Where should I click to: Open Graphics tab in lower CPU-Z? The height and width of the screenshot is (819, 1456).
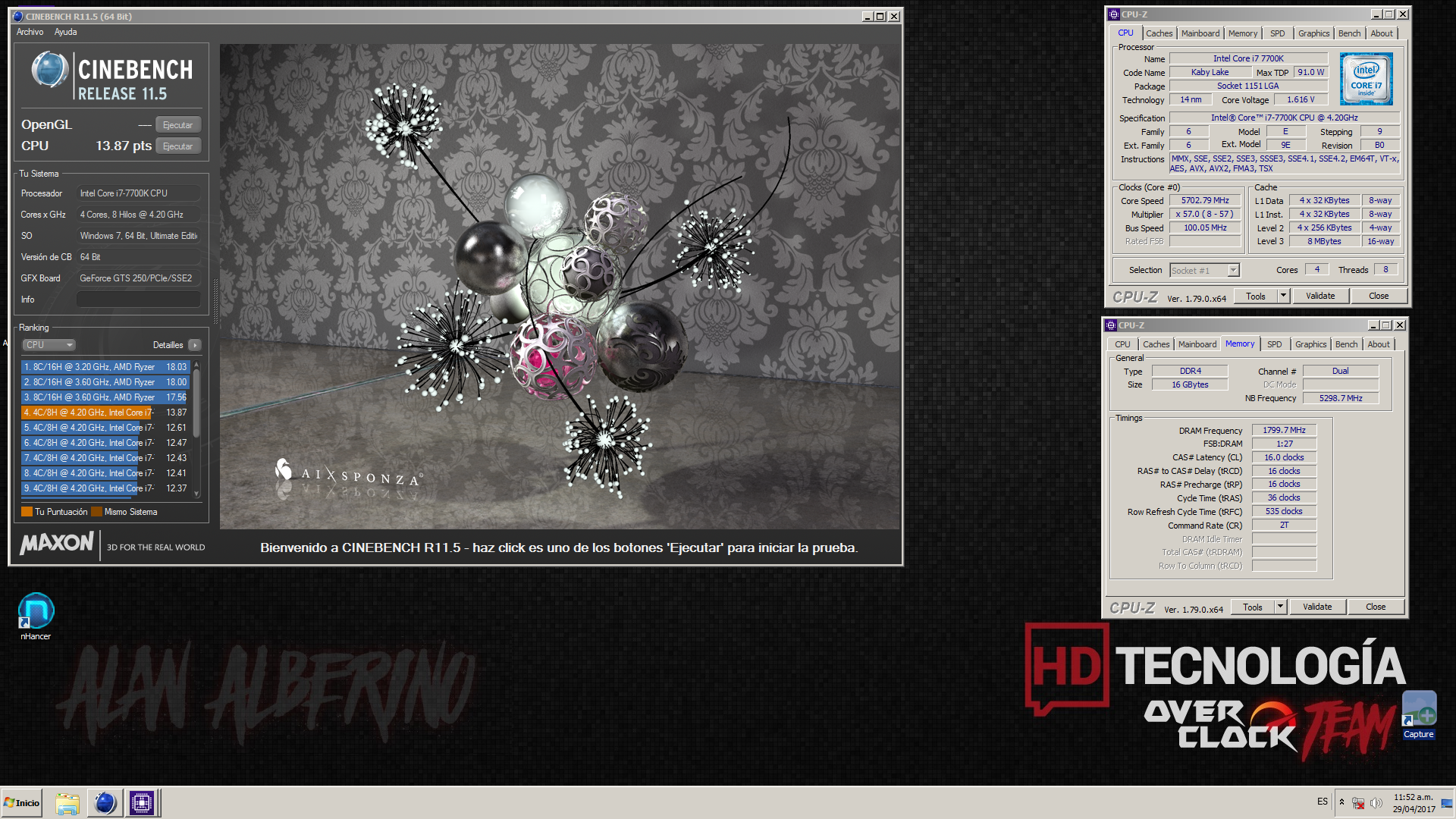pyautogui.click(x=1310, y=344)
